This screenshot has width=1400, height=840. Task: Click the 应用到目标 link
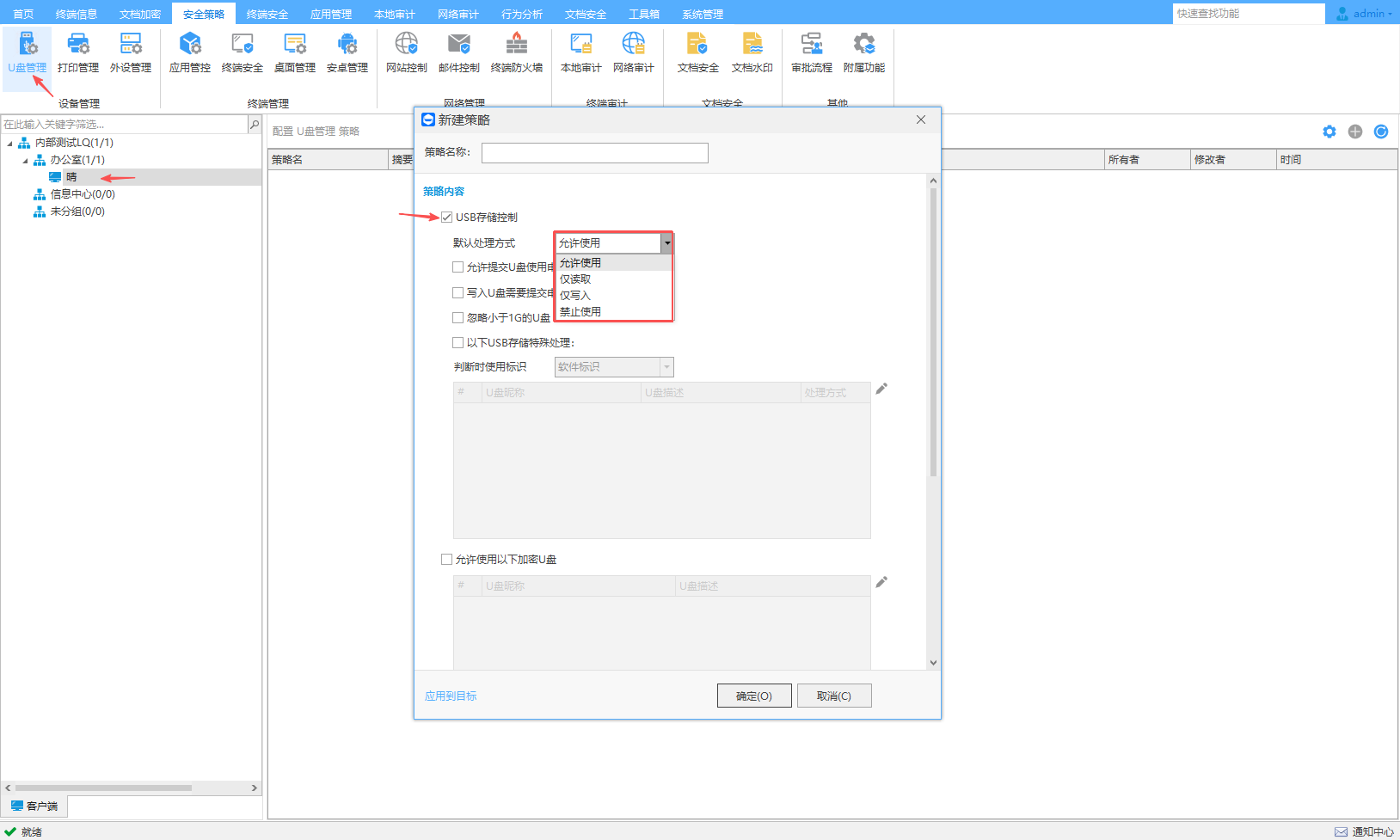[451, 696]
